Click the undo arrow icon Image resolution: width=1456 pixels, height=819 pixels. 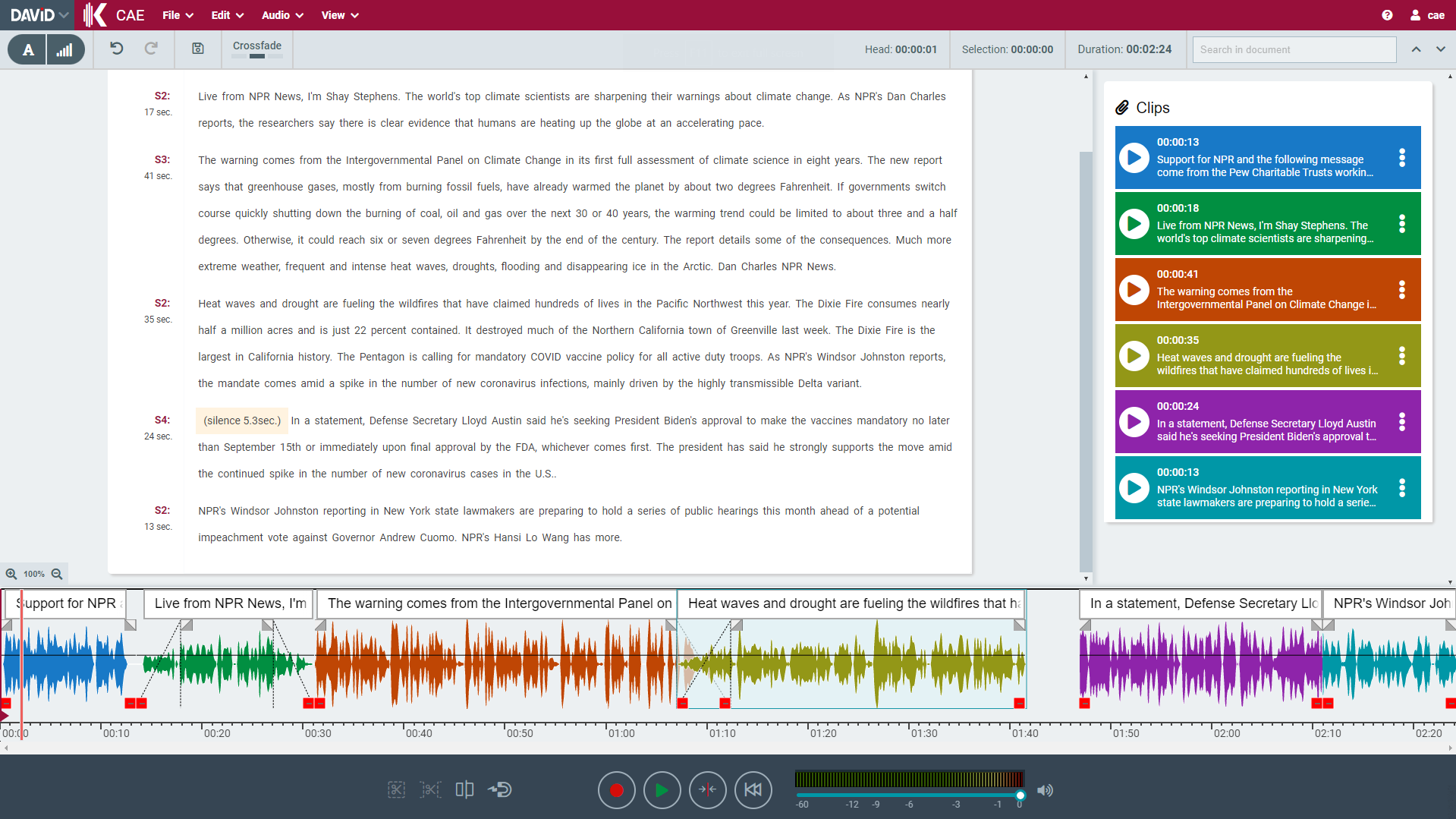coord(116,49)
